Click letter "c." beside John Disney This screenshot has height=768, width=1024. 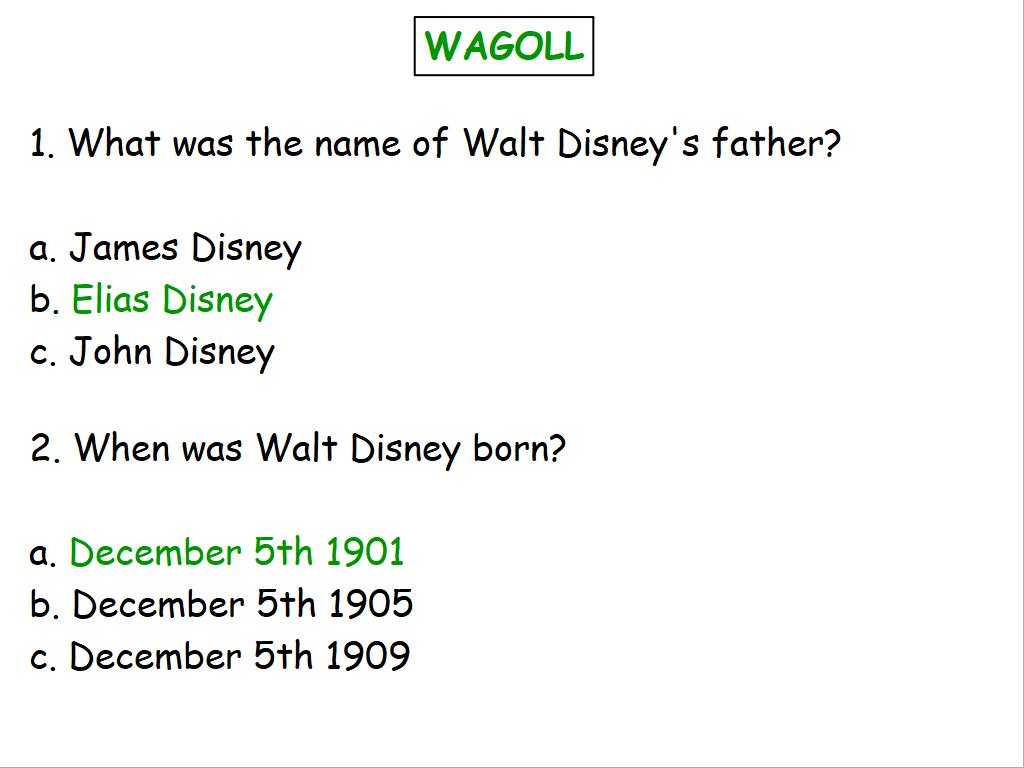point(43,354)
